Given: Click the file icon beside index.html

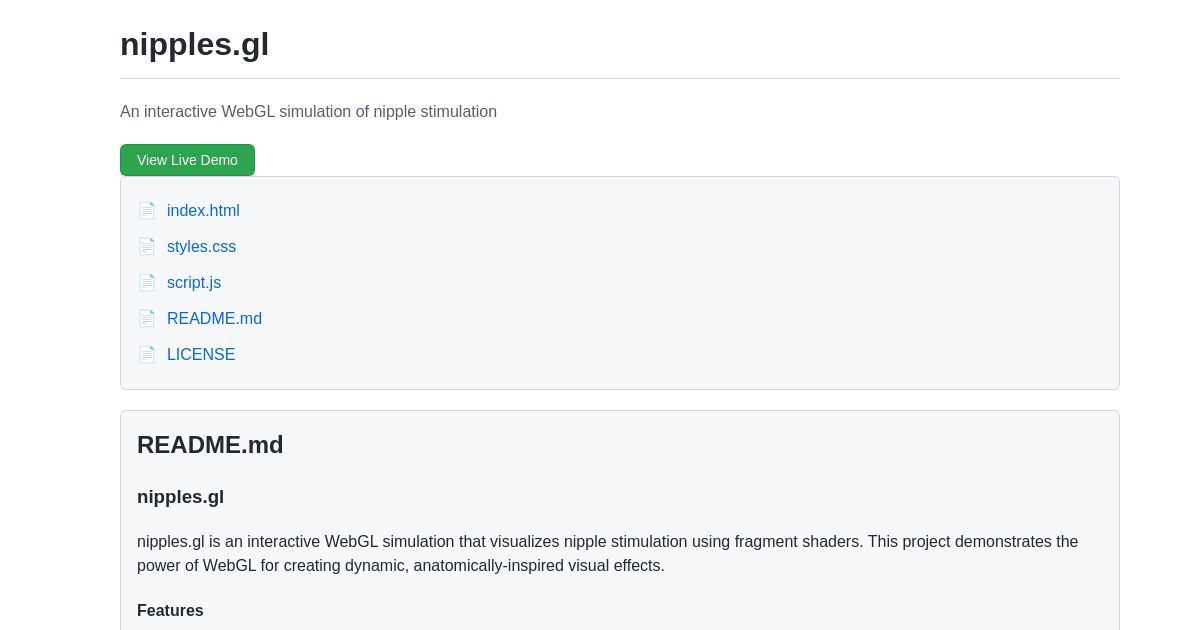Looking at the screenshot, I should pos(147,210).
